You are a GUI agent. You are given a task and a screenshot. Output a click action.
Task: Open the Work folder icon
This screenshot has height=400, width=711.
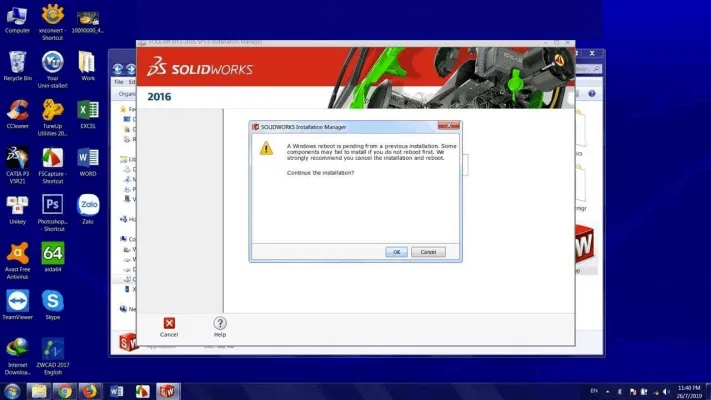click(x=88, y=66)
